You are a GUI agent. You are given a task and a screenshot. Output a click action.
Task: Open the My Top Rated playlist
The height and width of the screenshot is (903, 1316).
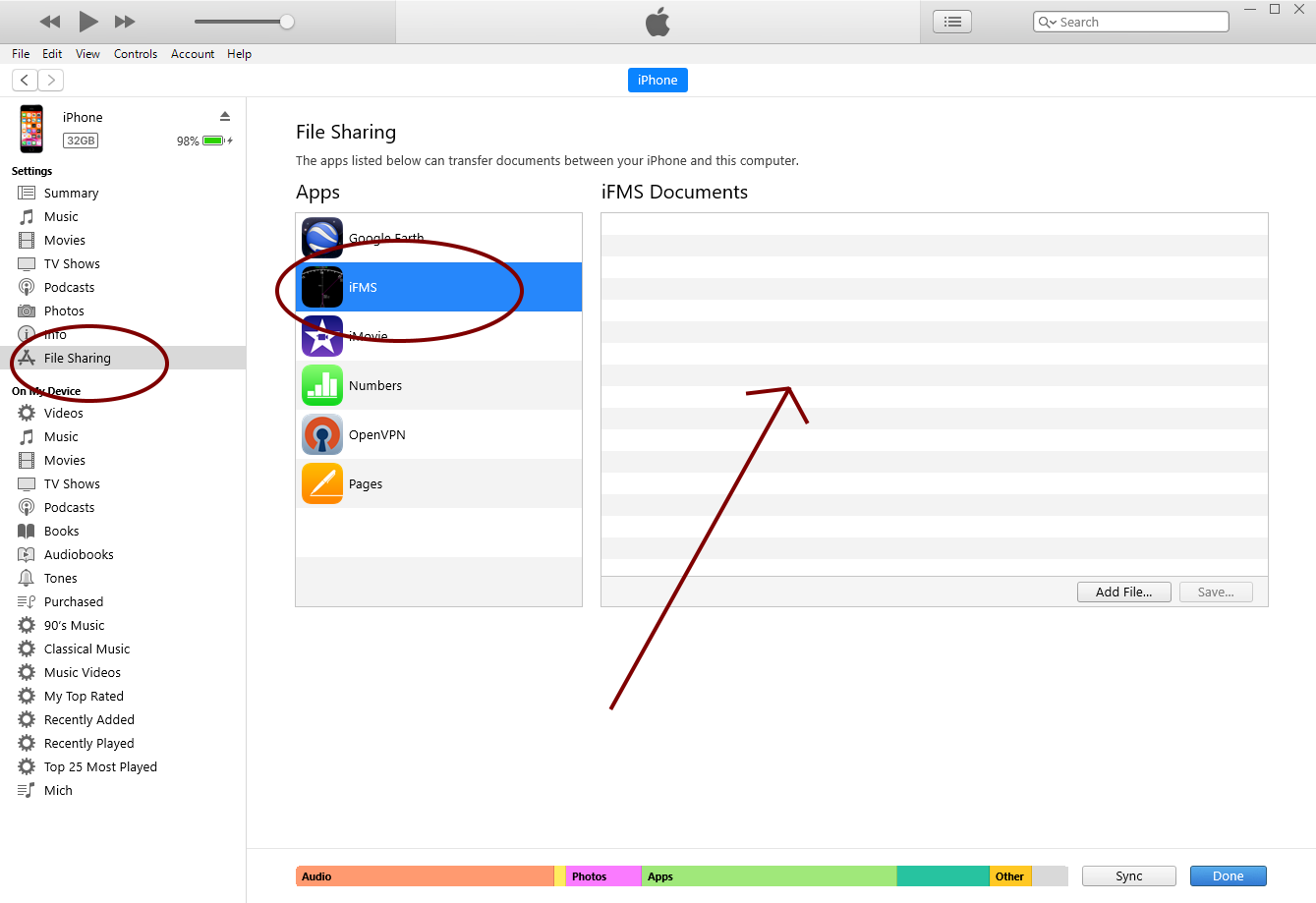point(84,696)
